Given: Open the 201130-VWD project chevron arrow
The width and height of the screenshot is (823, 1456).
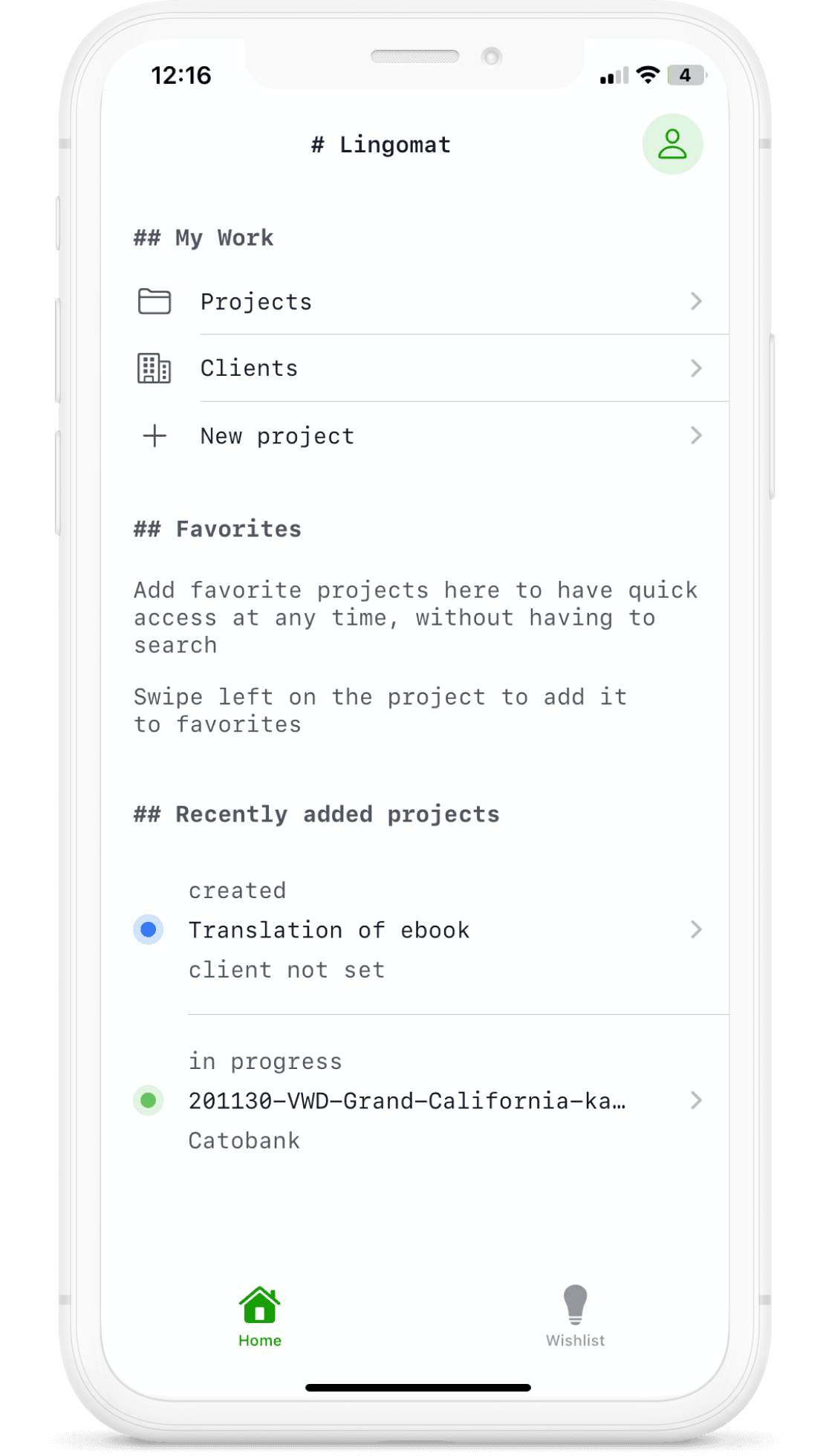Looking at the screenshot, I should (x=696, y=1100).
